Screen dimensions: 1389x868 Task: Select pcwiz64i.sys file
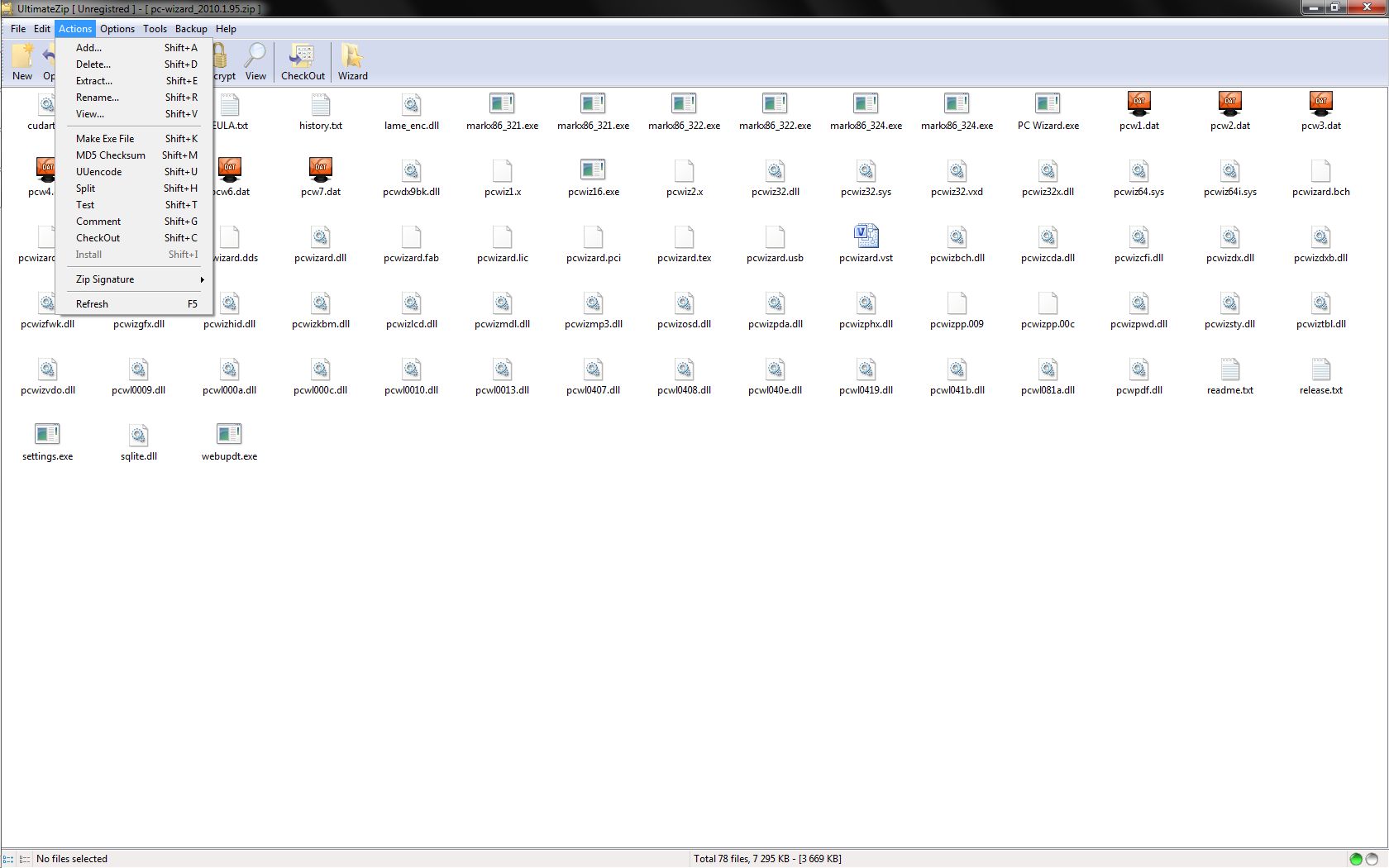pyautogui.click(x=1230, y=178)
